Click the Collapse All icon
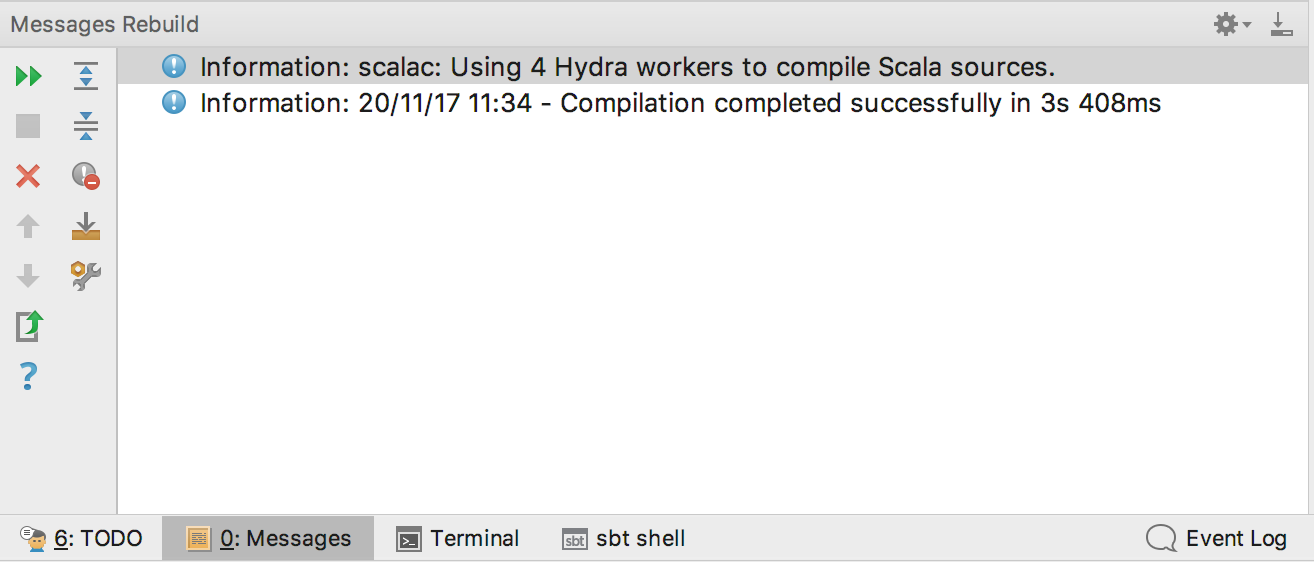 [x=86, y=126]
